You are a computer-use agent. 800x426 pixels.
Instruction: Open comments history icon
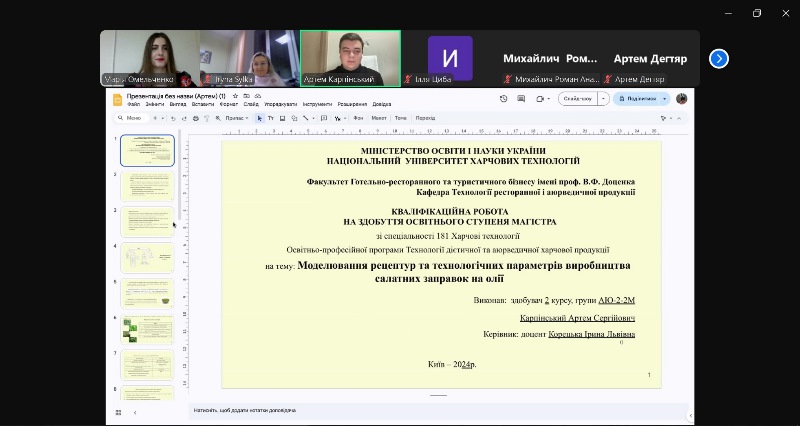point(521,98)
